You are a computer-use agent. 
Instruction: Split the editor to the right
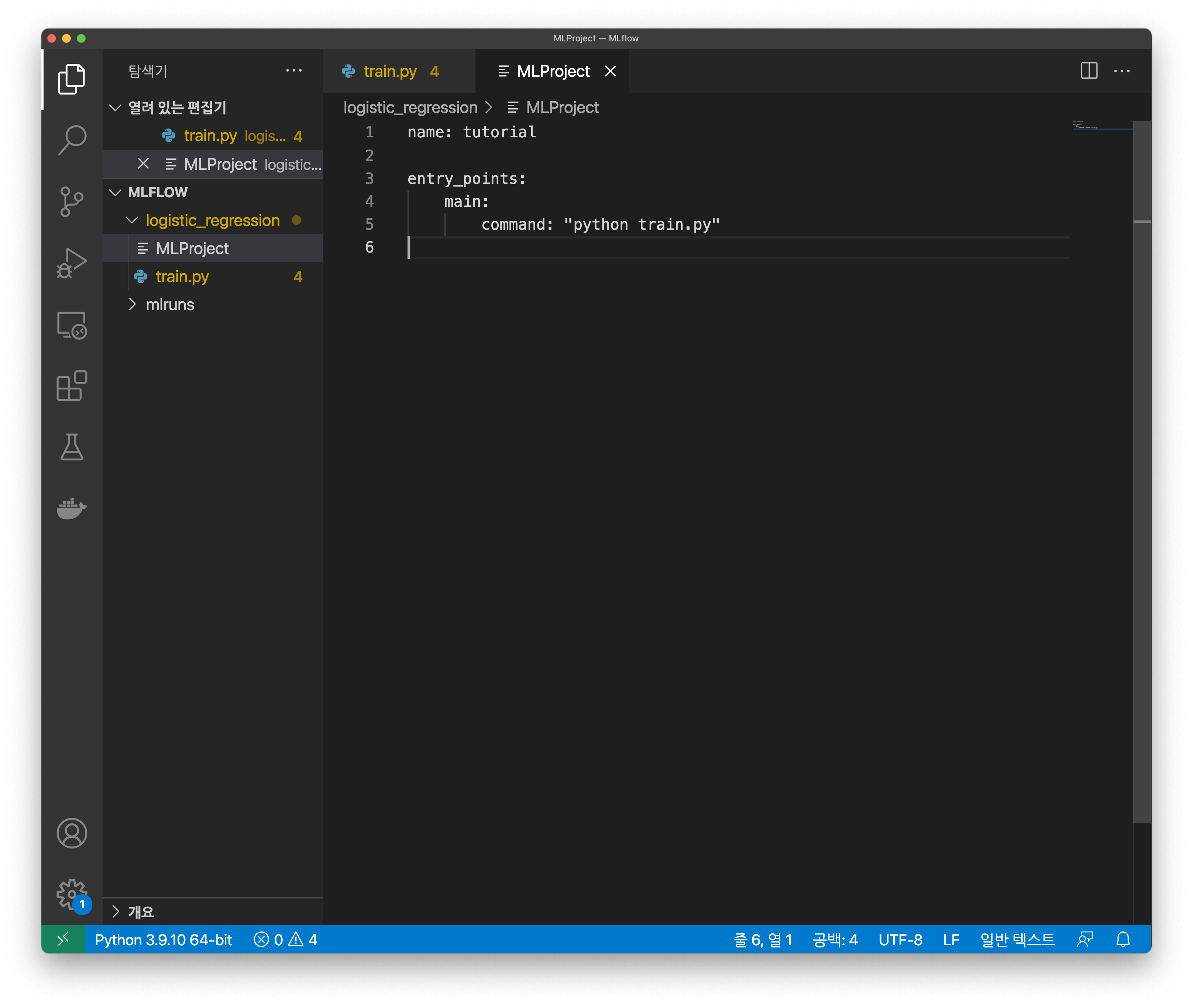coord(1089,71)
